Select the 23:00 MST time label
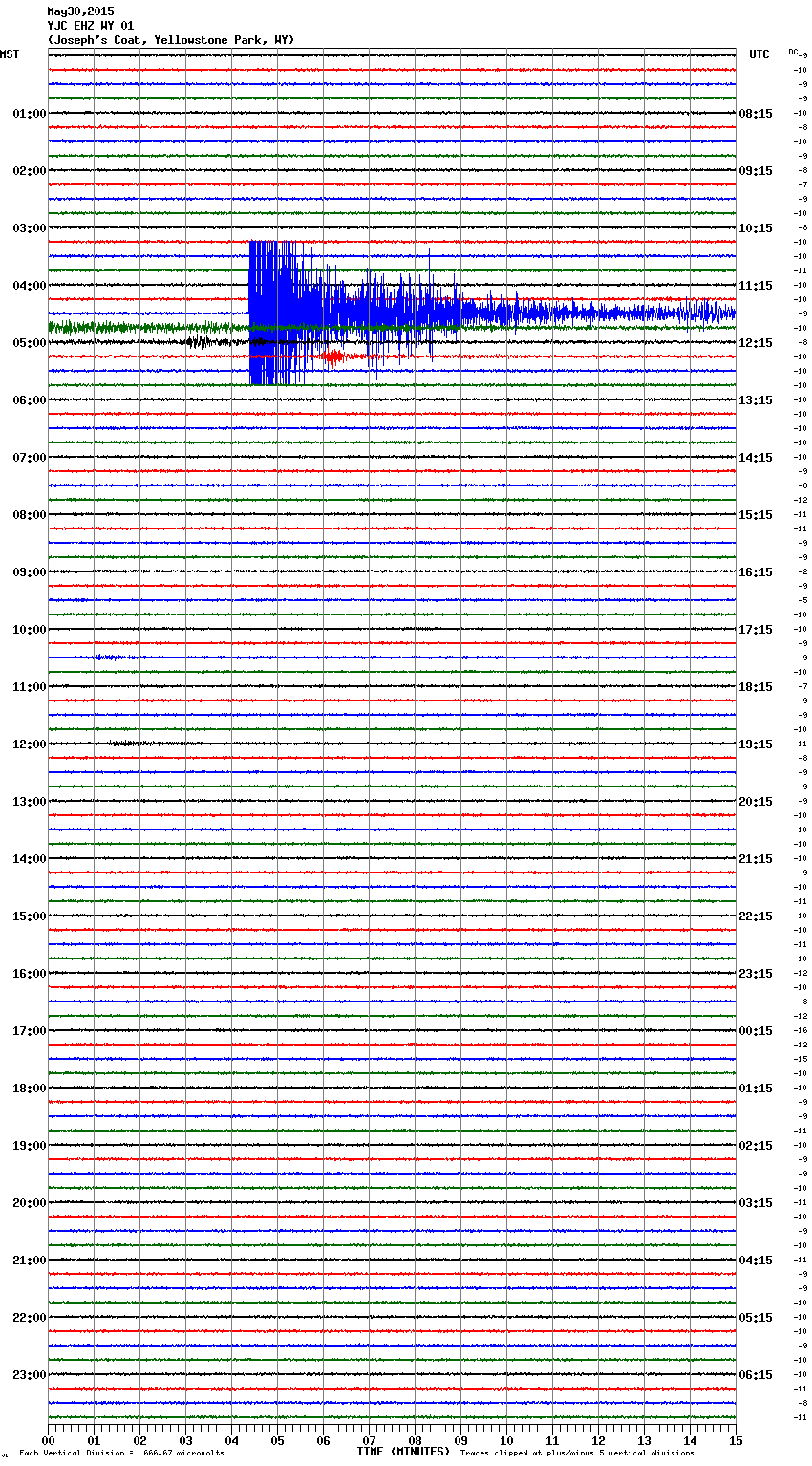This screenshot has height=1466, width=812. coord(29,1375)
